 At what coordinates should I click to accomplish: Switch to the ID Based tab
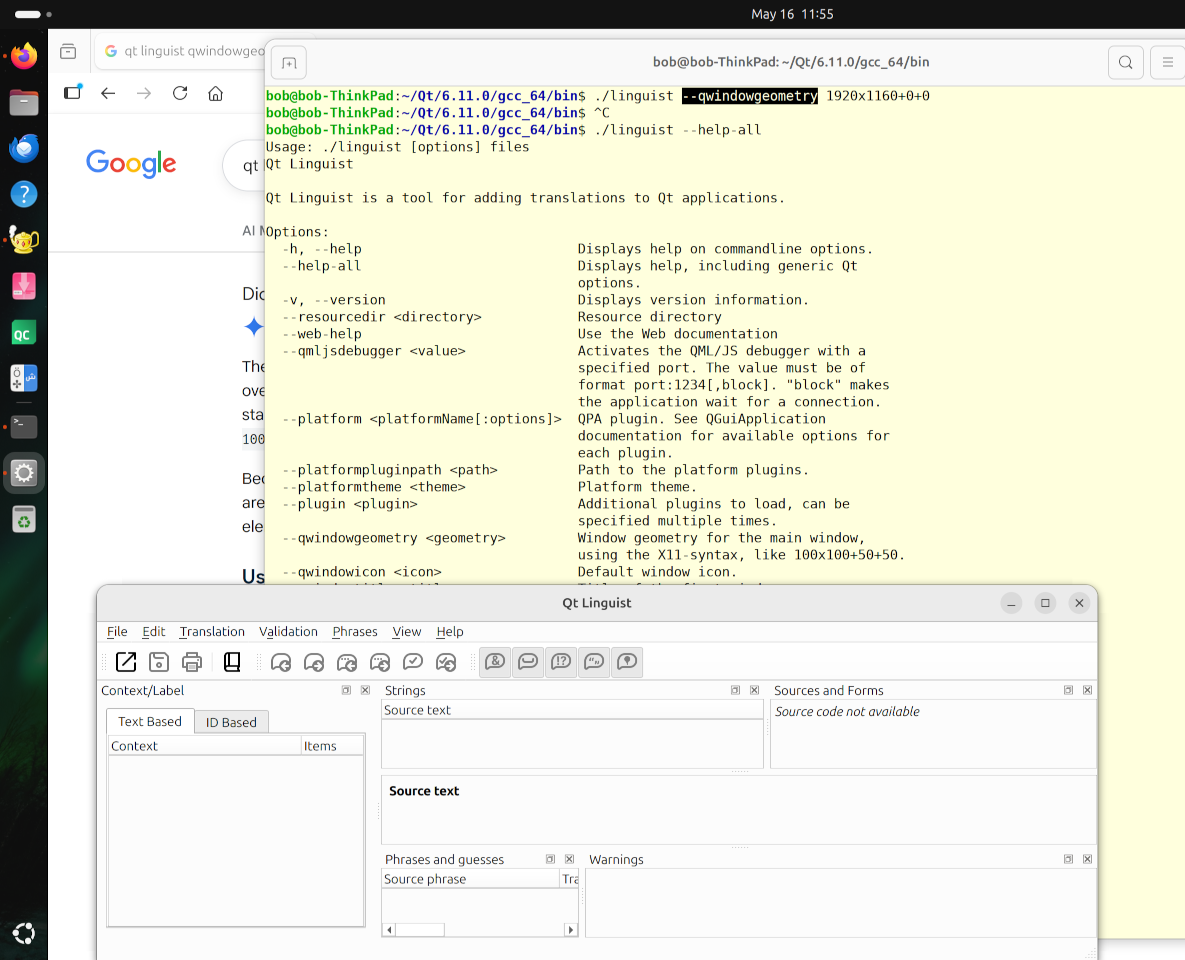pyautogui.click(x=231, y=723)
